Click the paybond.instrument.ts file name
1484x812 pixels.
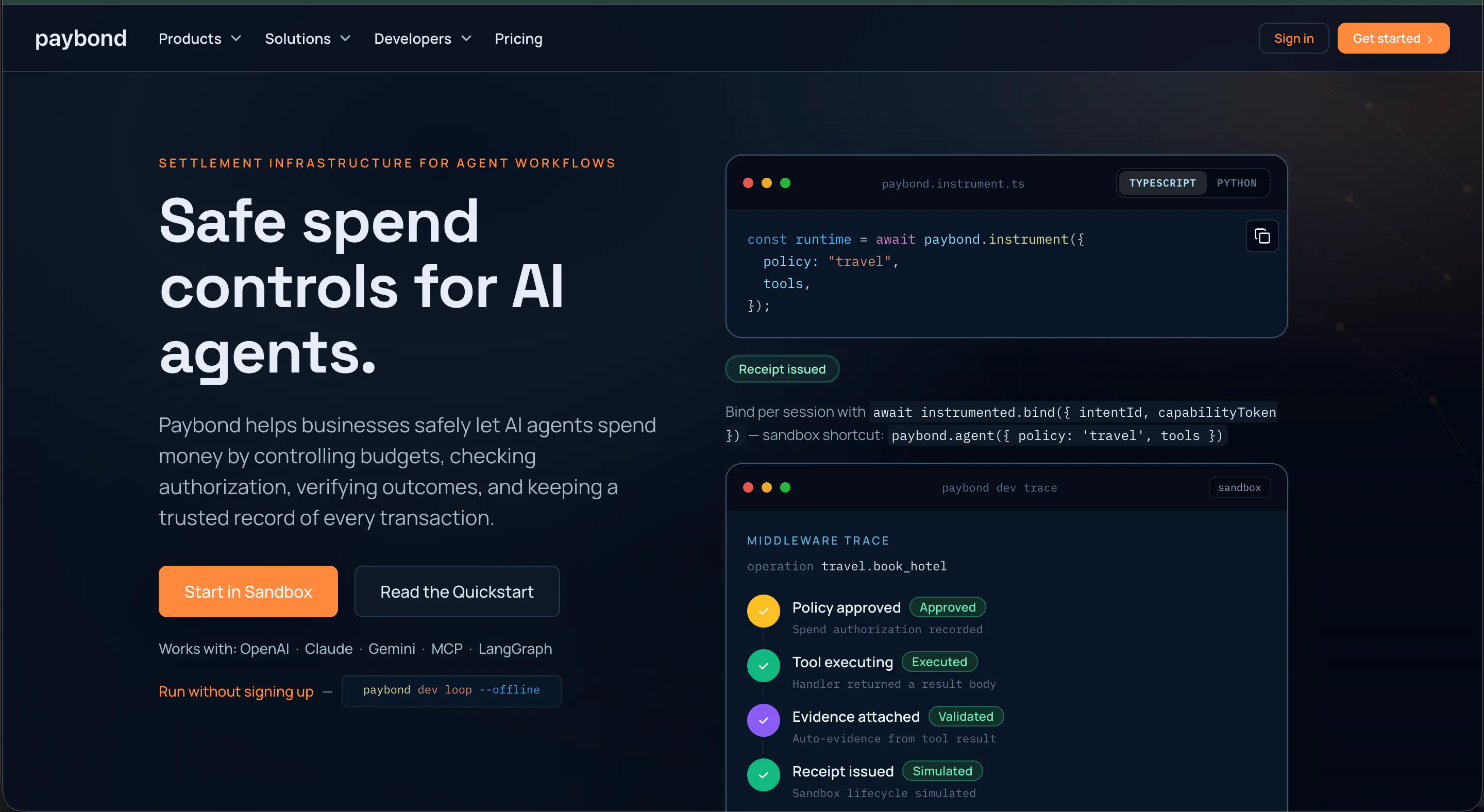[953, 184]
